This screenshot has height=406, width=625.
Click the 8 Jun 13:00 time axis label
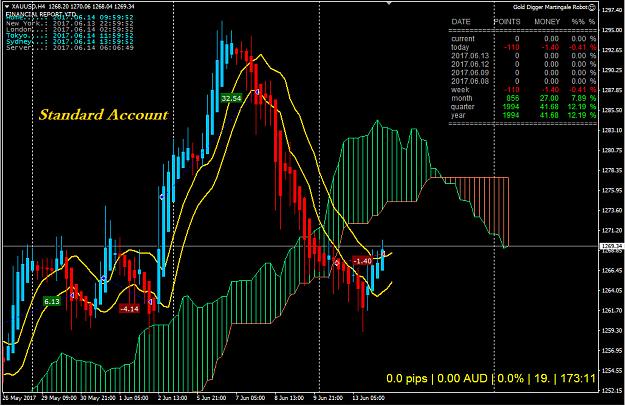pos(288,398)
